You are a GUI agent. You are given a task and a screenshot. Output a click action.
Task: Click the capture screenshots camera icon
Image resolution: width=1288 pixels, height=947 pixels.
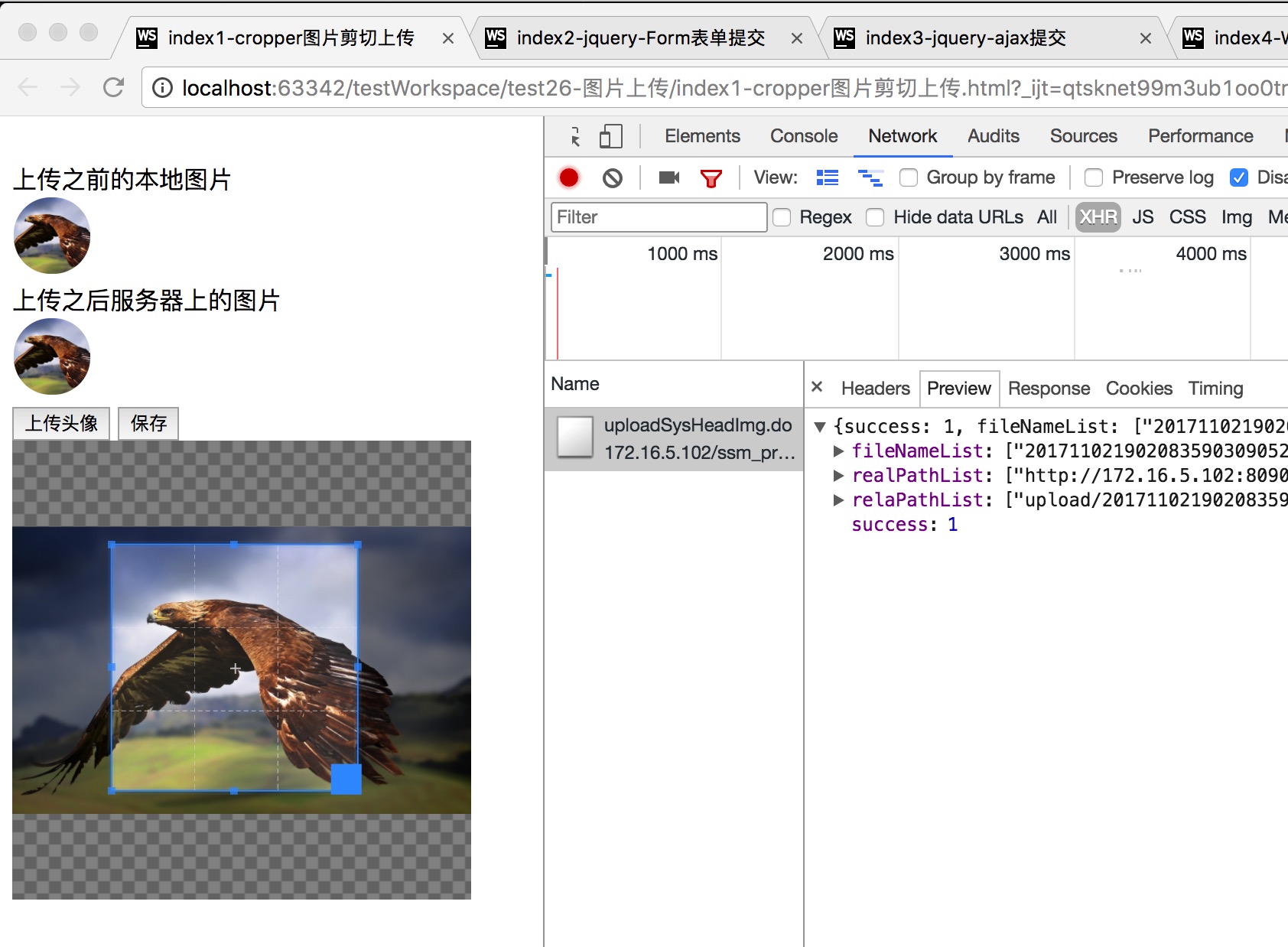(669, 178)
